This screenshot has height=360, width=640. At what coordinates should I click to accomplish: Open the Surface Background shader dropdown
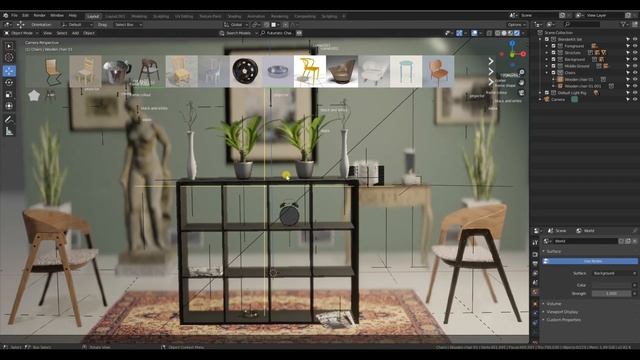[x=614, y=273]
